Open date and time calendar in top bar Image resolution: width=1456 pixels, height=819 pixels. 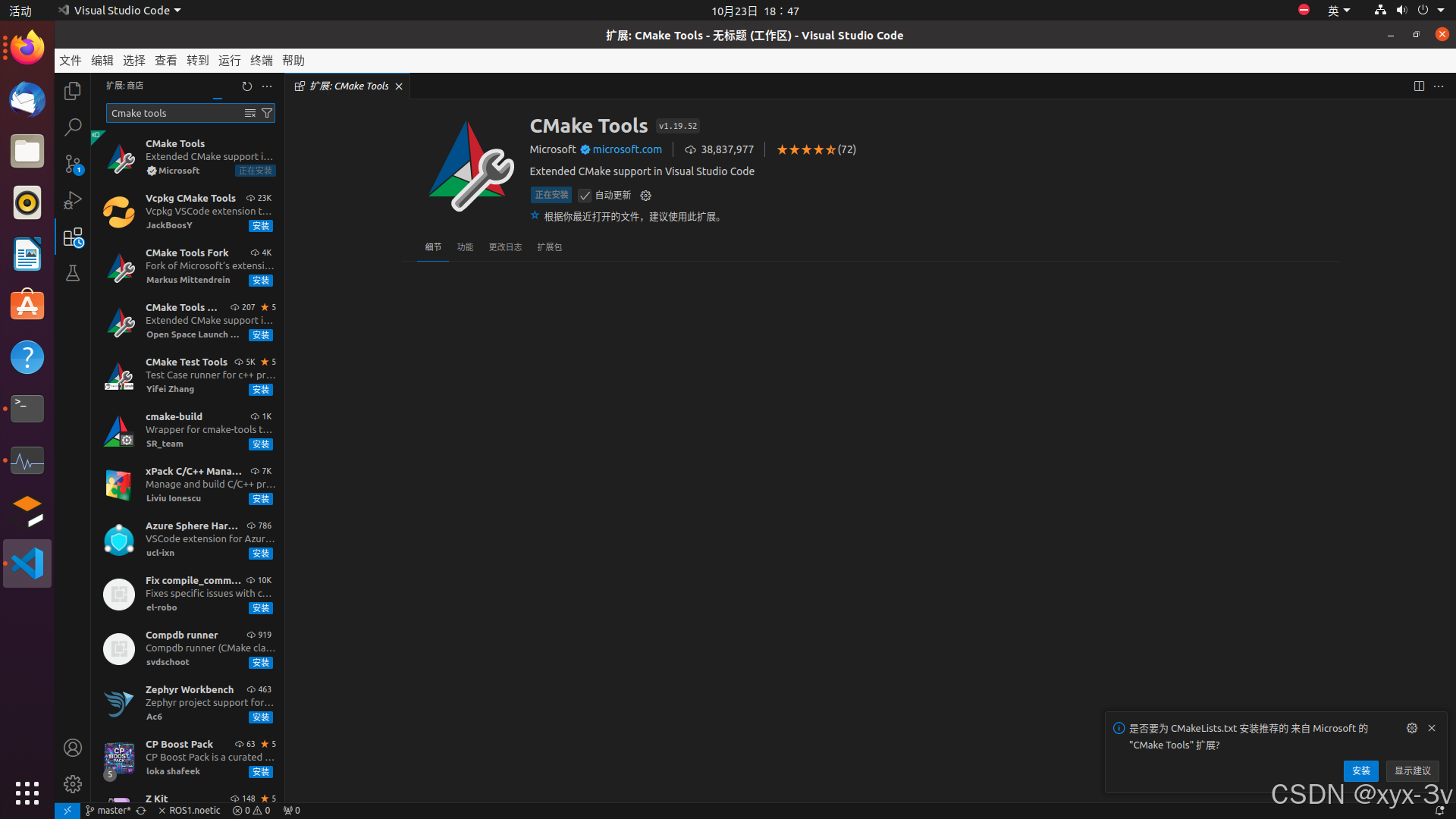[755, 11]
